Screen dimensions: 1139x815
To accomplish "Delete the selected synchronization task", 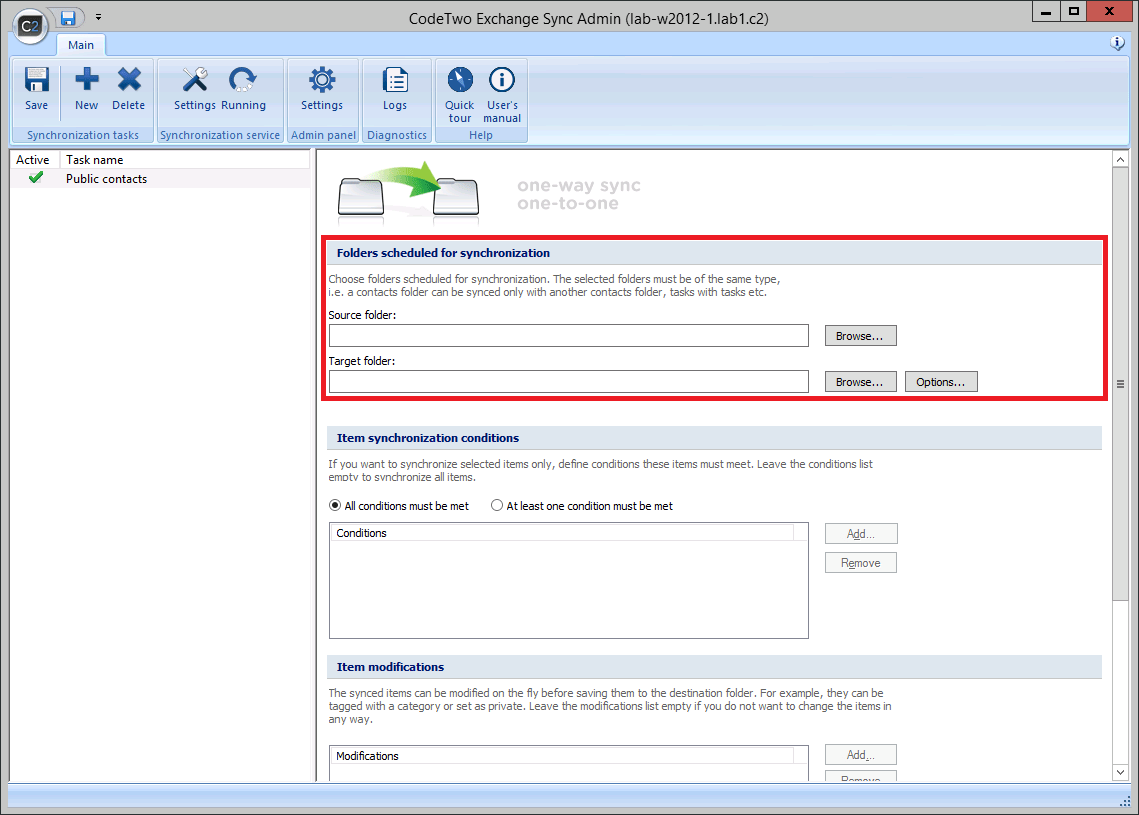I will click(x=128, y=90).
